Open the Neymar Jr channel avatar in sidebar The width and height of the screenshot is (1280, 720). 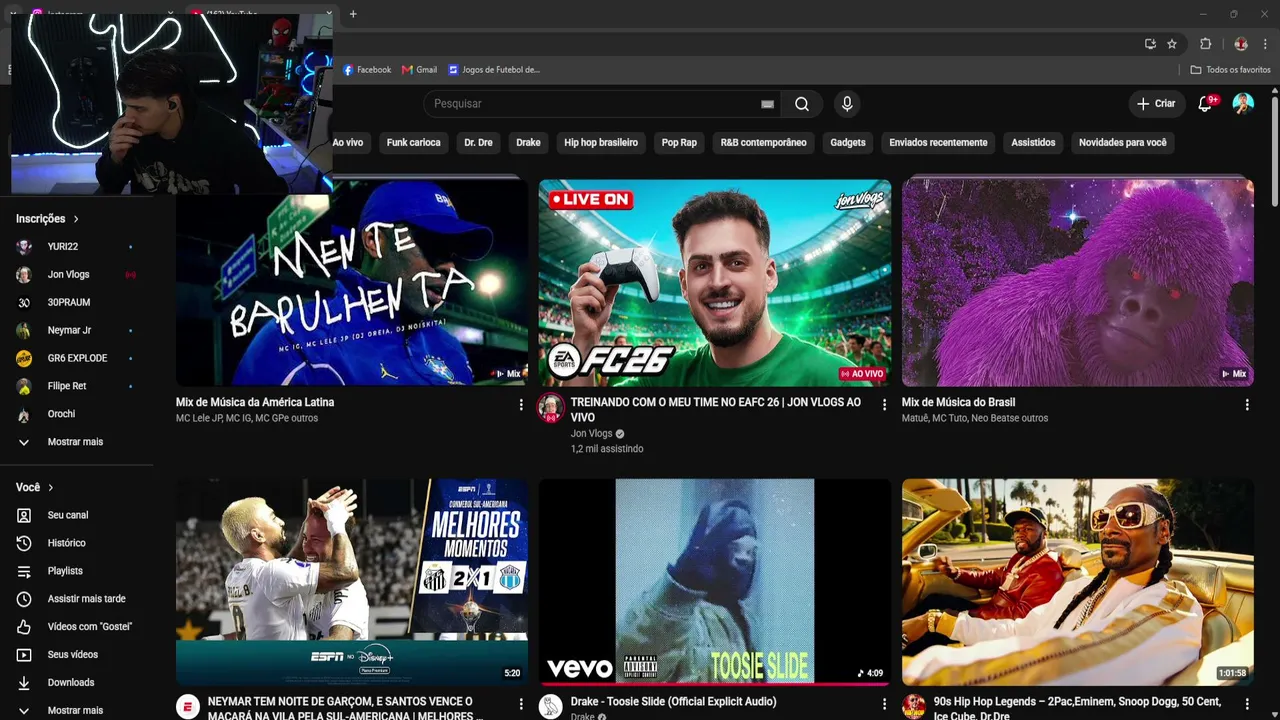(24, 330)
